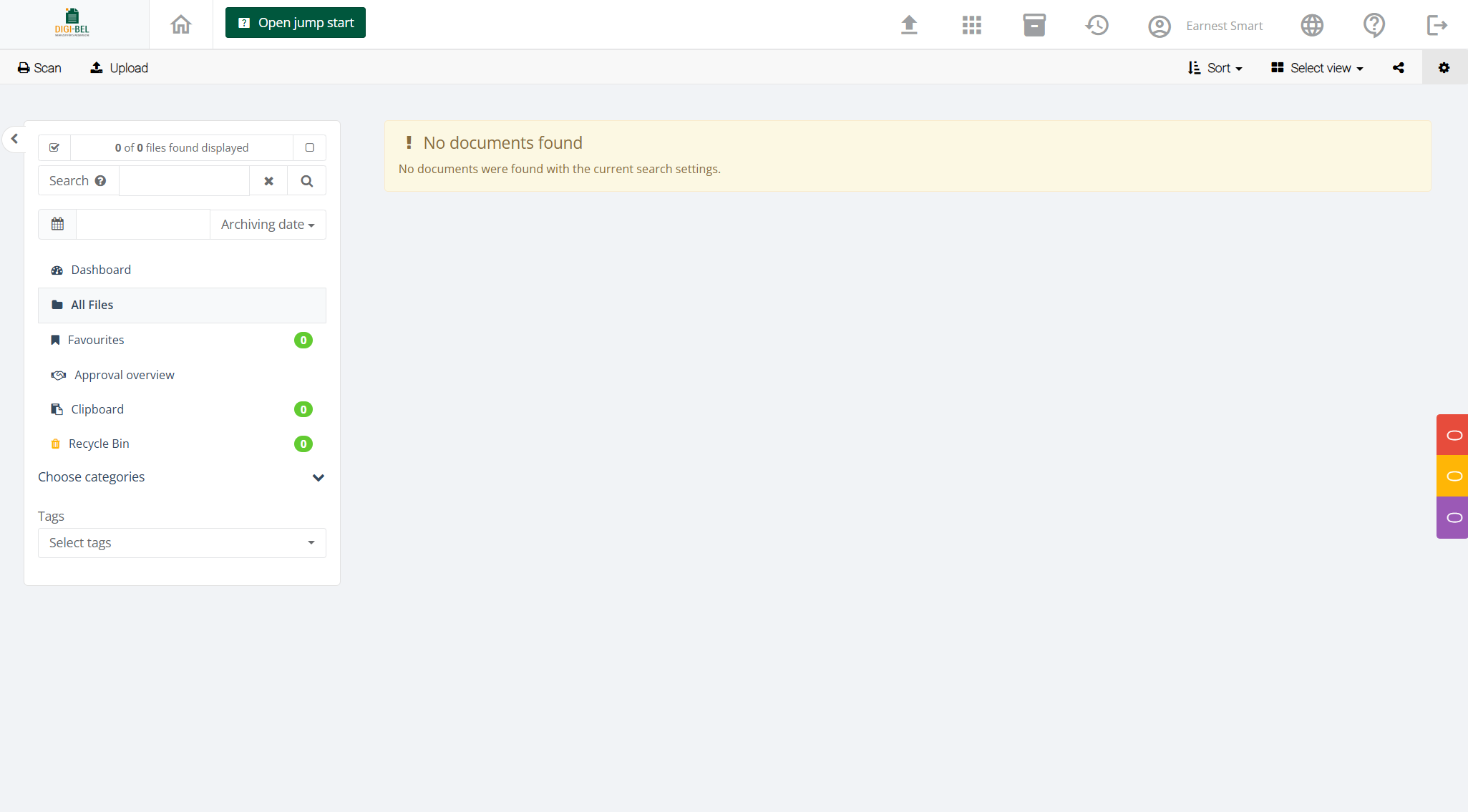Image resolution: width=1468 pixels, height=812 pixels.
Task: Click the Open jump start button
Action: pyautogui.click(x=295, y=23)
